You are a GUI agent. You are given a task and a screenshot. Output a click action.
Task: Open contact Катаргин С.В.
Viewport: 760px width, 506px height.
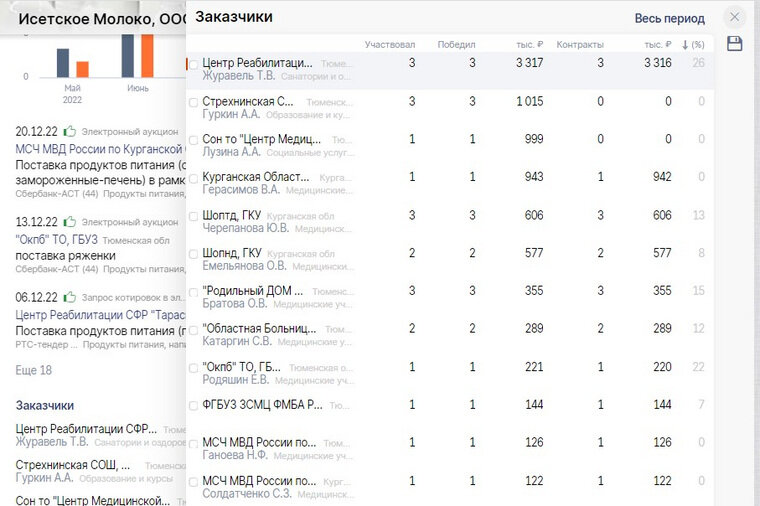tap(237, 341)
